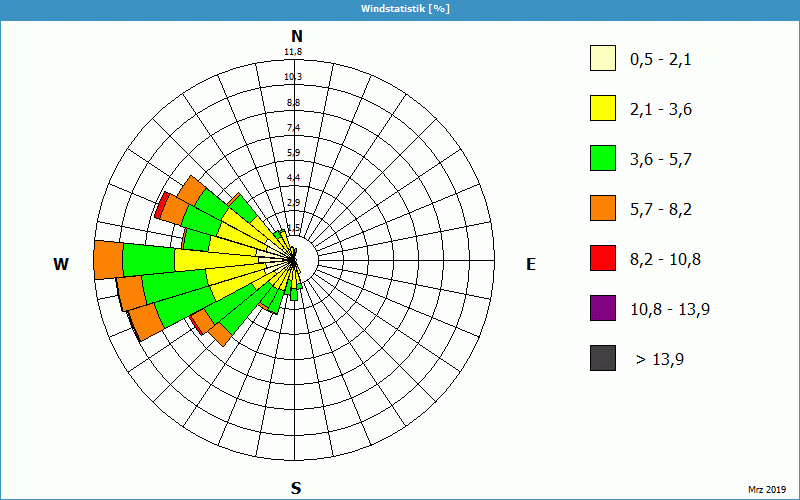Select the 7,4 radial axis value
800x500 pixels.
293,127
